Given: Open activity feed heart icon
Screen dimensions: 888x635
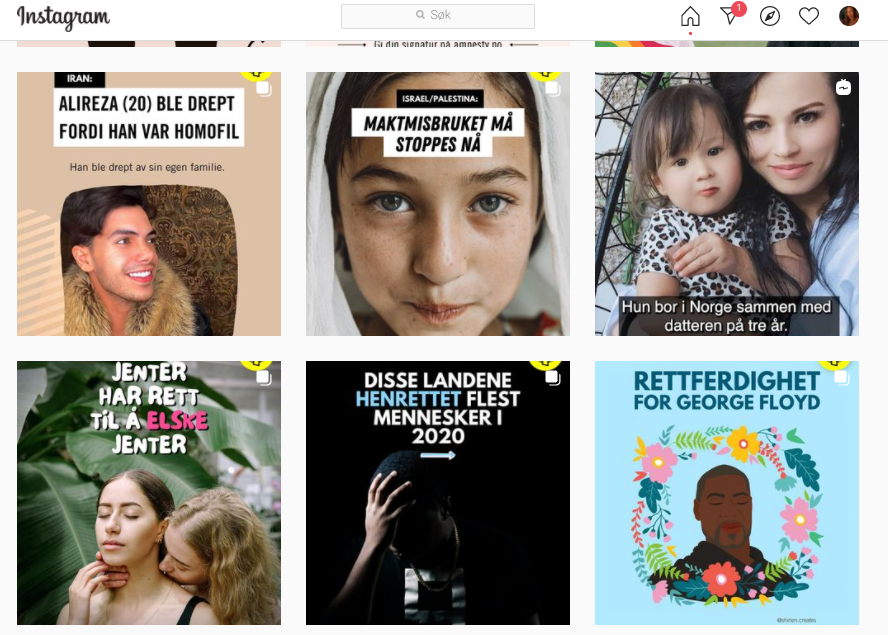Looking at the screenshot, I should click(809, 16).
